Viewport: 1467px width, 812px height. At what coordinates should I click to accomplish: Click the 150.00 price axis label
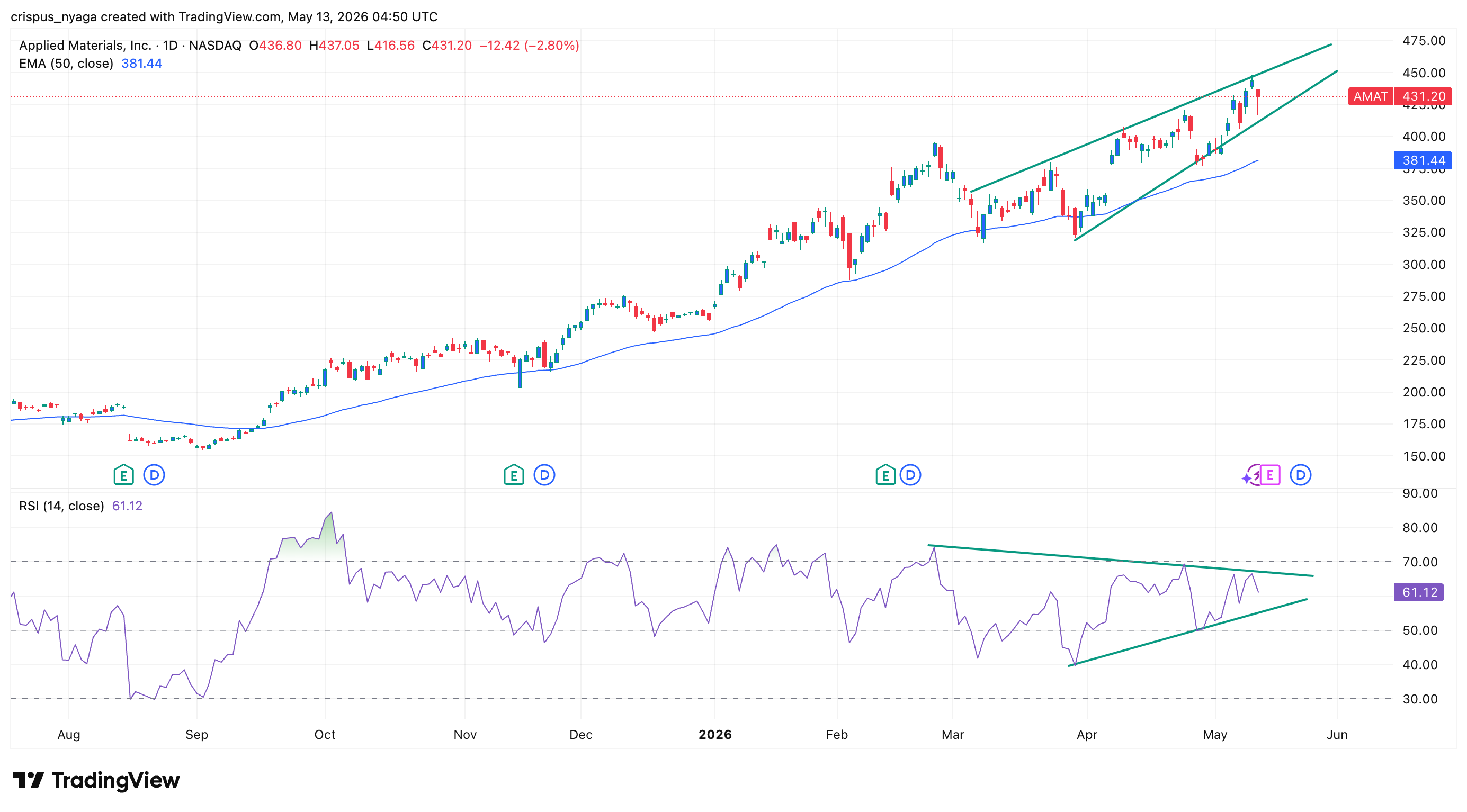click(1424, 456)
